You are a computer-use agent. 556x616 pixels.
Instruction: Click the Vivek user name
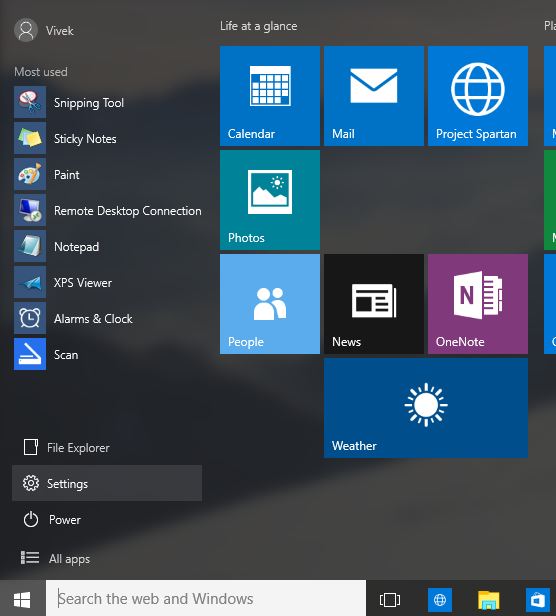[60, 31]
